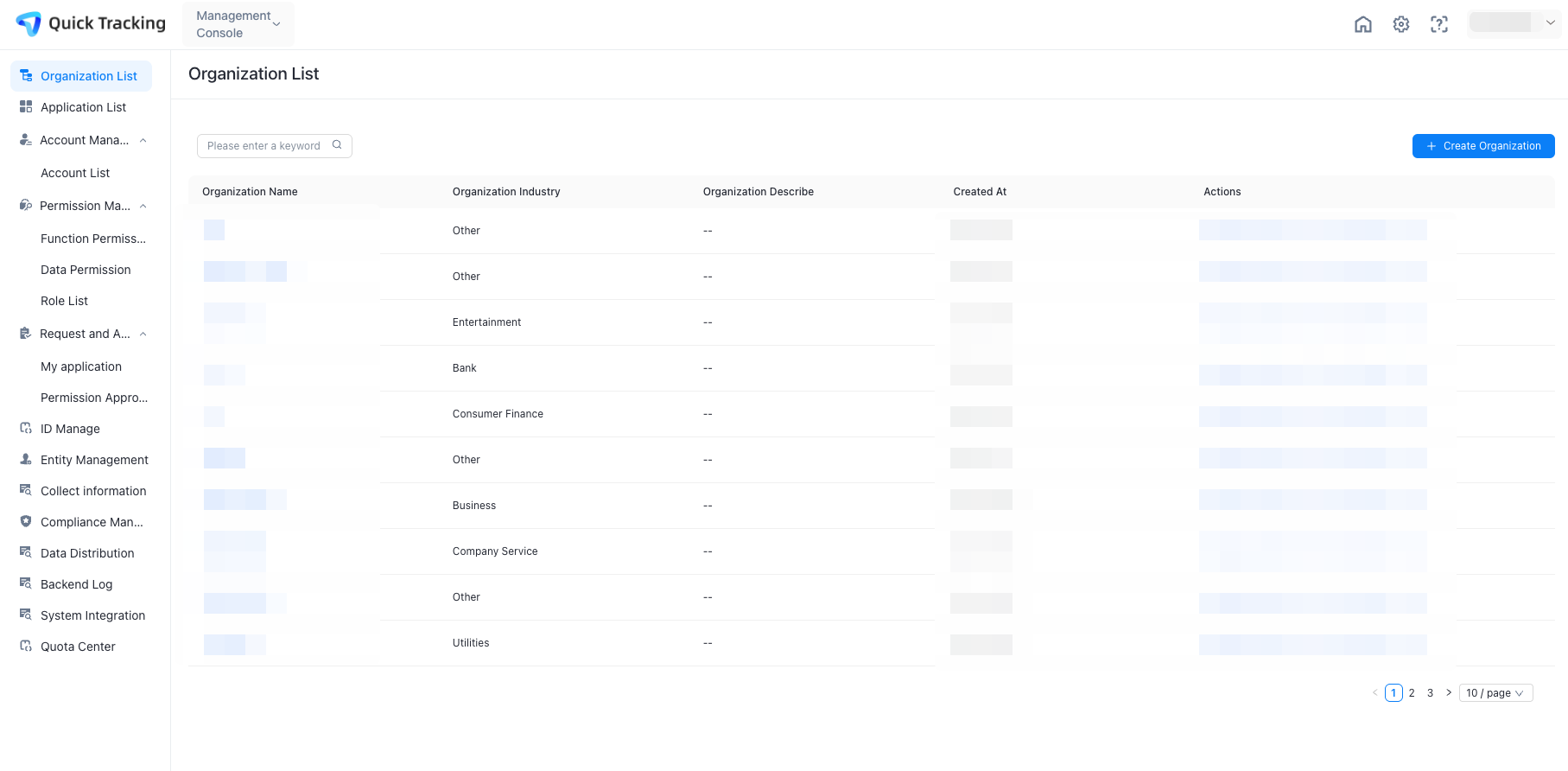Screen dimensions: 1568x771
Task: Collapse the Account Management section
Action: tap(143, 140)
